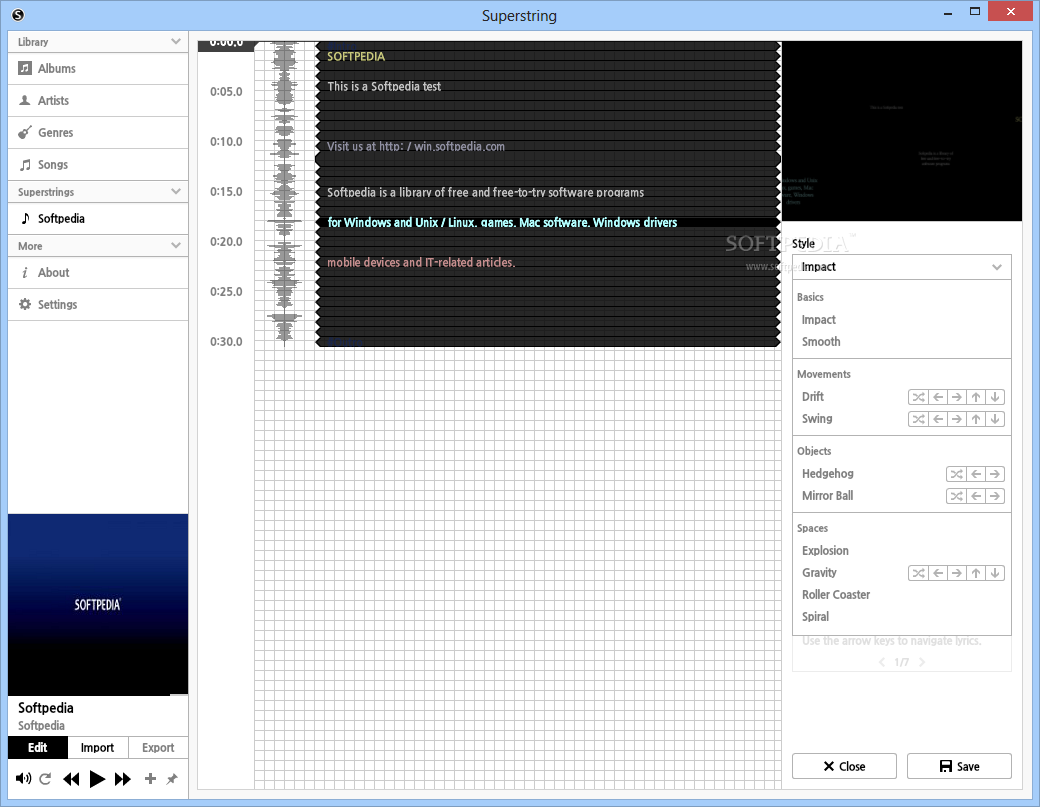
Task: Click the pin icon beside the plus
Action: [172, 778]
